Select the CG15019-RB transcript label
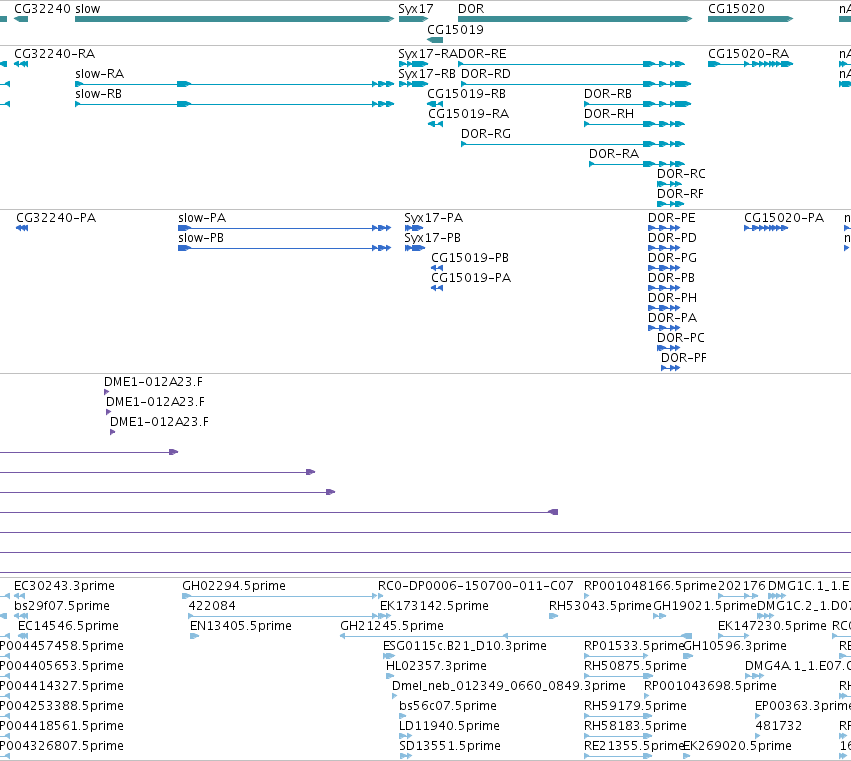Image resolution: width=851 pixels, height=761 pixels. click(466, 94)
